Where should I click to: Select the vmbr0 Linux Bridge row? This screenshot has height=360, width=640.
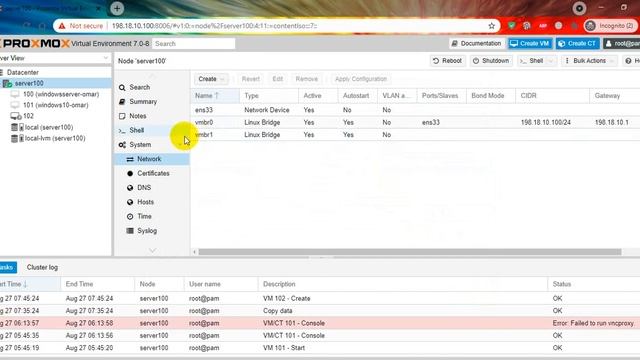pyautogui.click(x=415, y=122)
